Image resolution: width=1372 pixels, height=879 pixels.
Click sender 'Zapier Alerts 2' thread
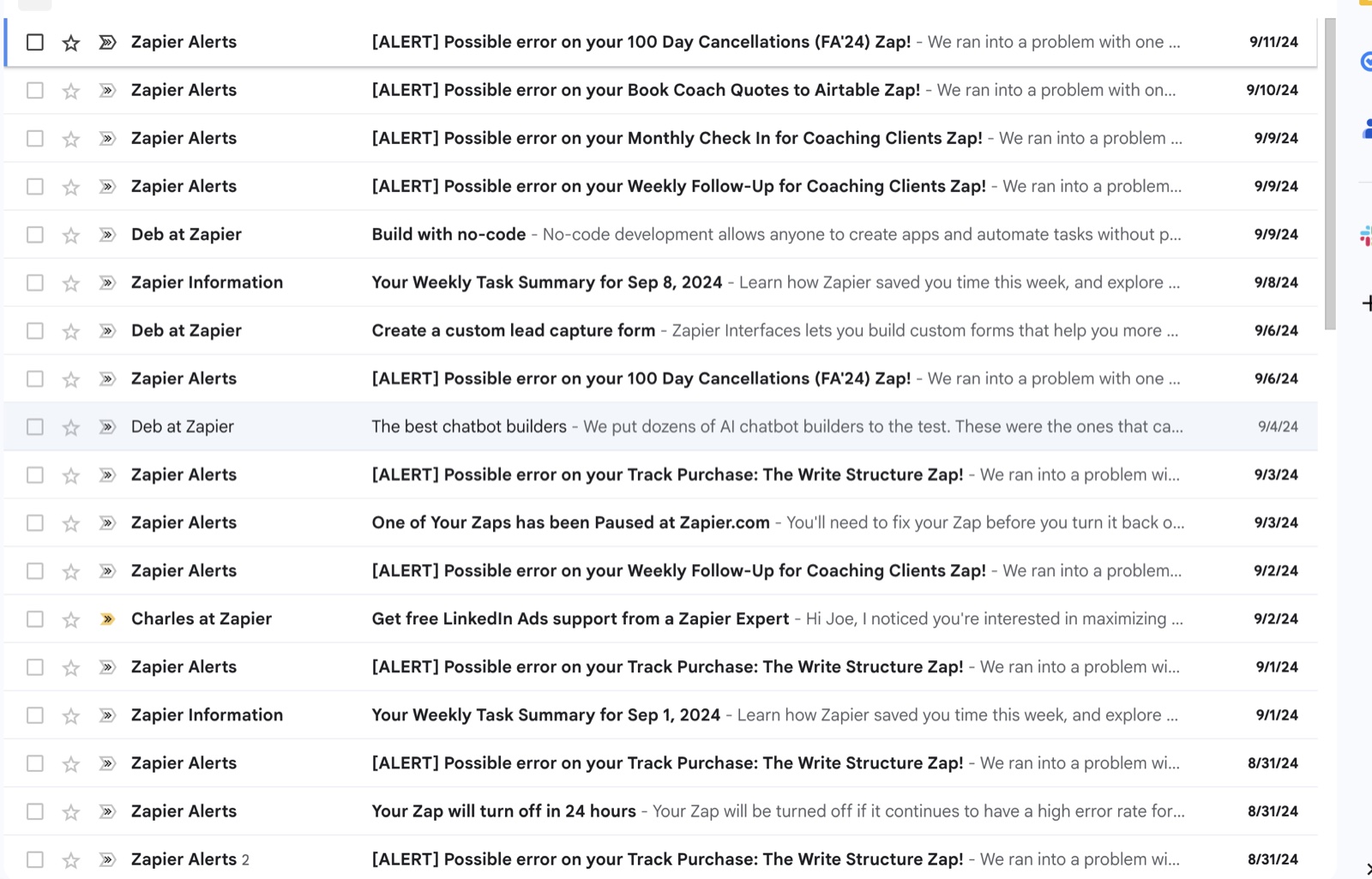(x=190, y=858)
